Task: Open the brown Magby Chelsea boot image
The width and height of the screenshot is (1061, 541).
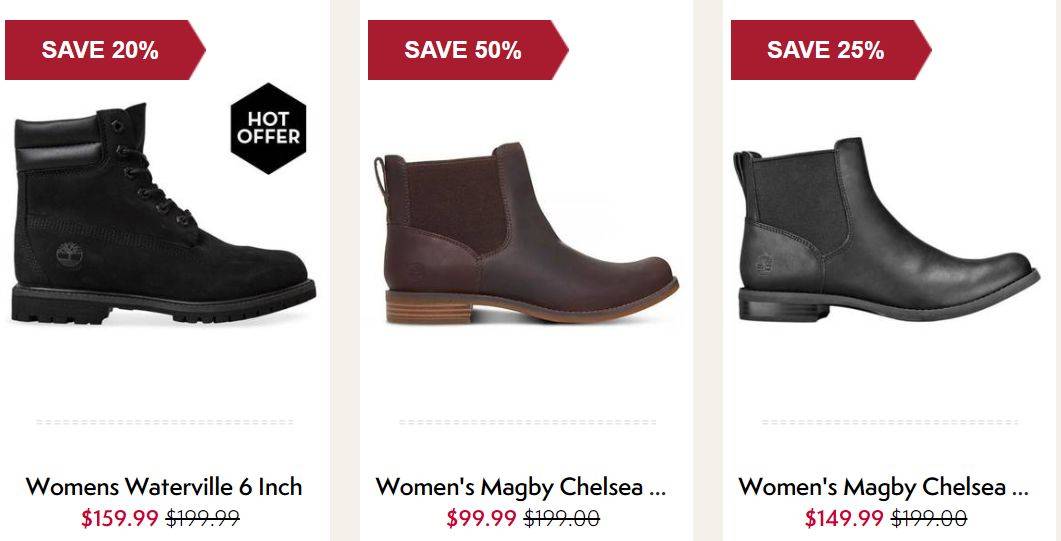Action: coord(525,240)
